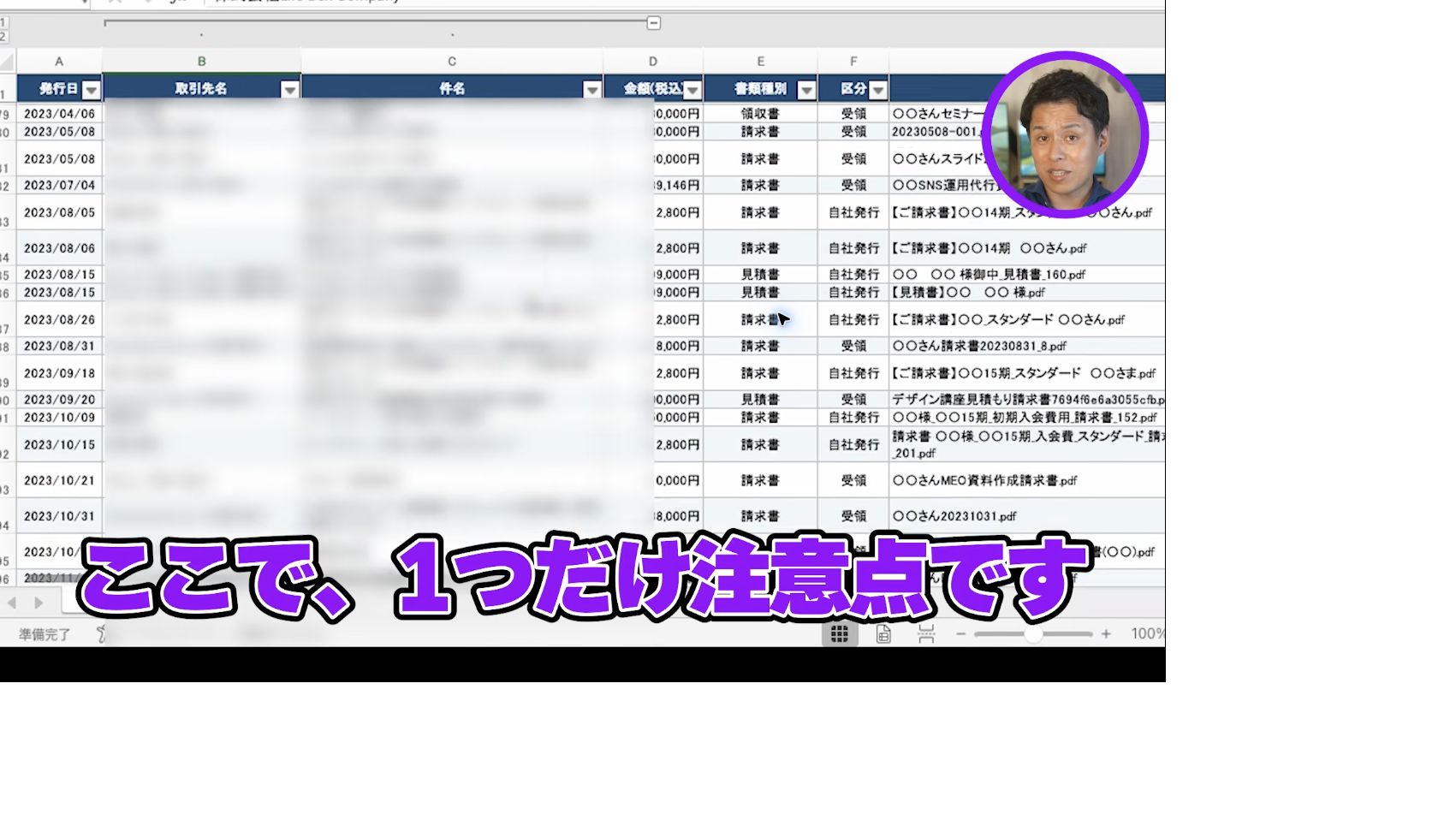This screenshot has width=1456, height=820.
Task: Click the accessibility icon in status bar
Action: click(x=101, y=633)
